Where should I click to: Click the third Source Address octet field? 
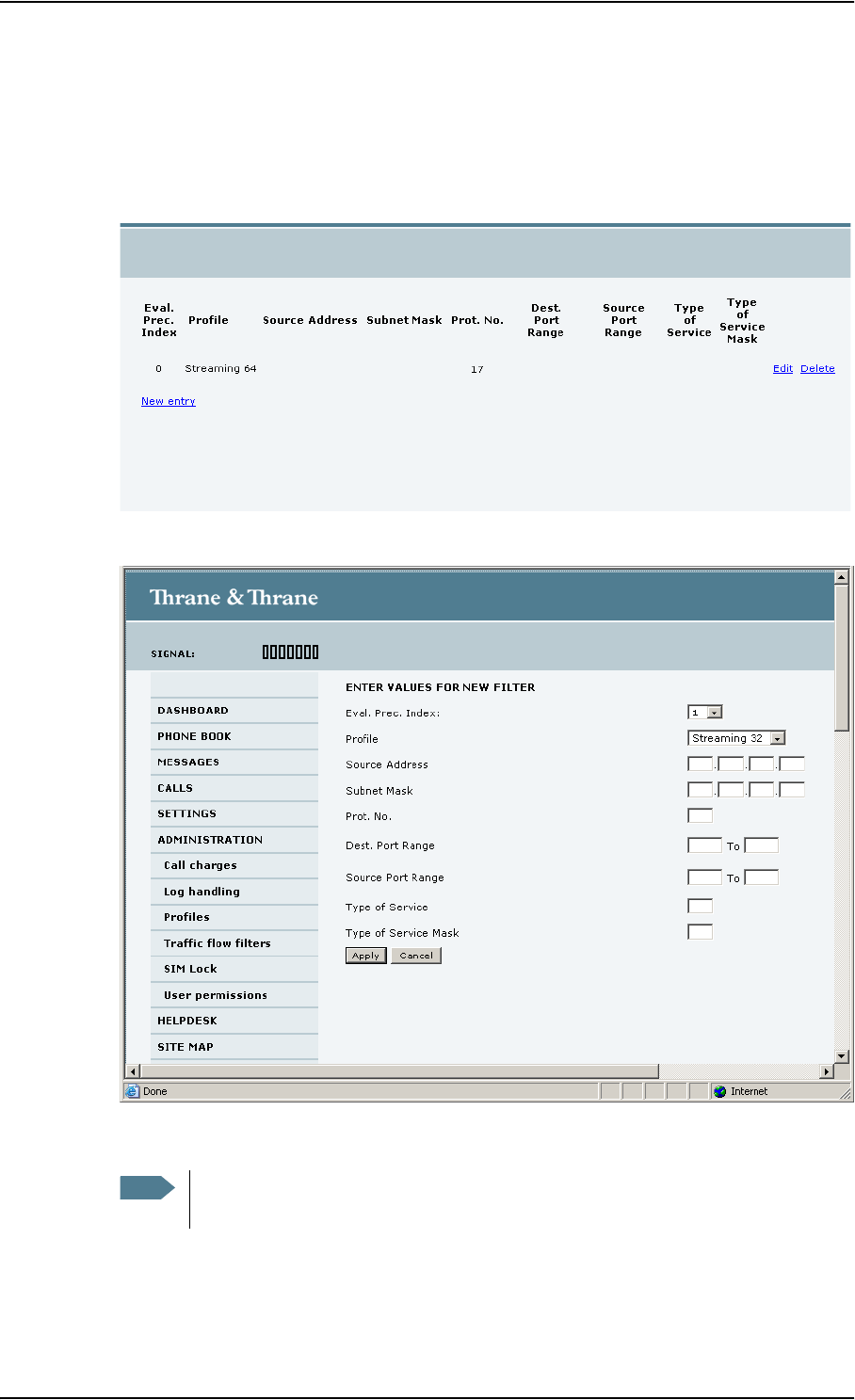coord(761,764)
